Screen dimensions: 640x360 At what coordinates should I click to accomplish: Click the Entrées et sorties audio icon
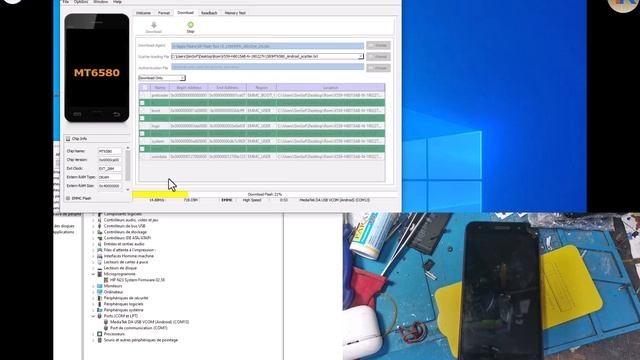point(99,244)
